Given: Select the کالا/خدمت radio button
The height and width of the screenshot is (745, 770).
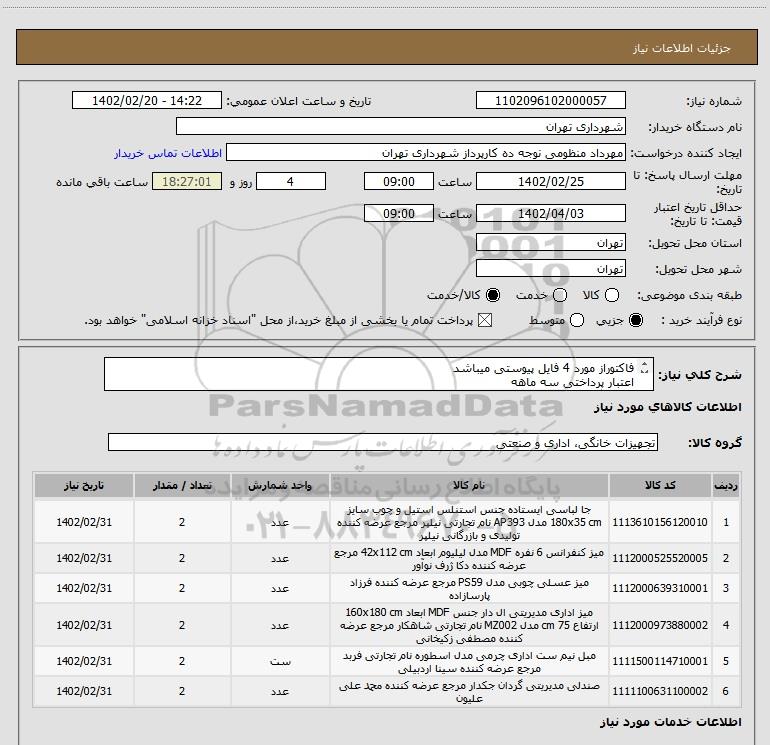Looking at the screenshot, I should tap(493, 295).
